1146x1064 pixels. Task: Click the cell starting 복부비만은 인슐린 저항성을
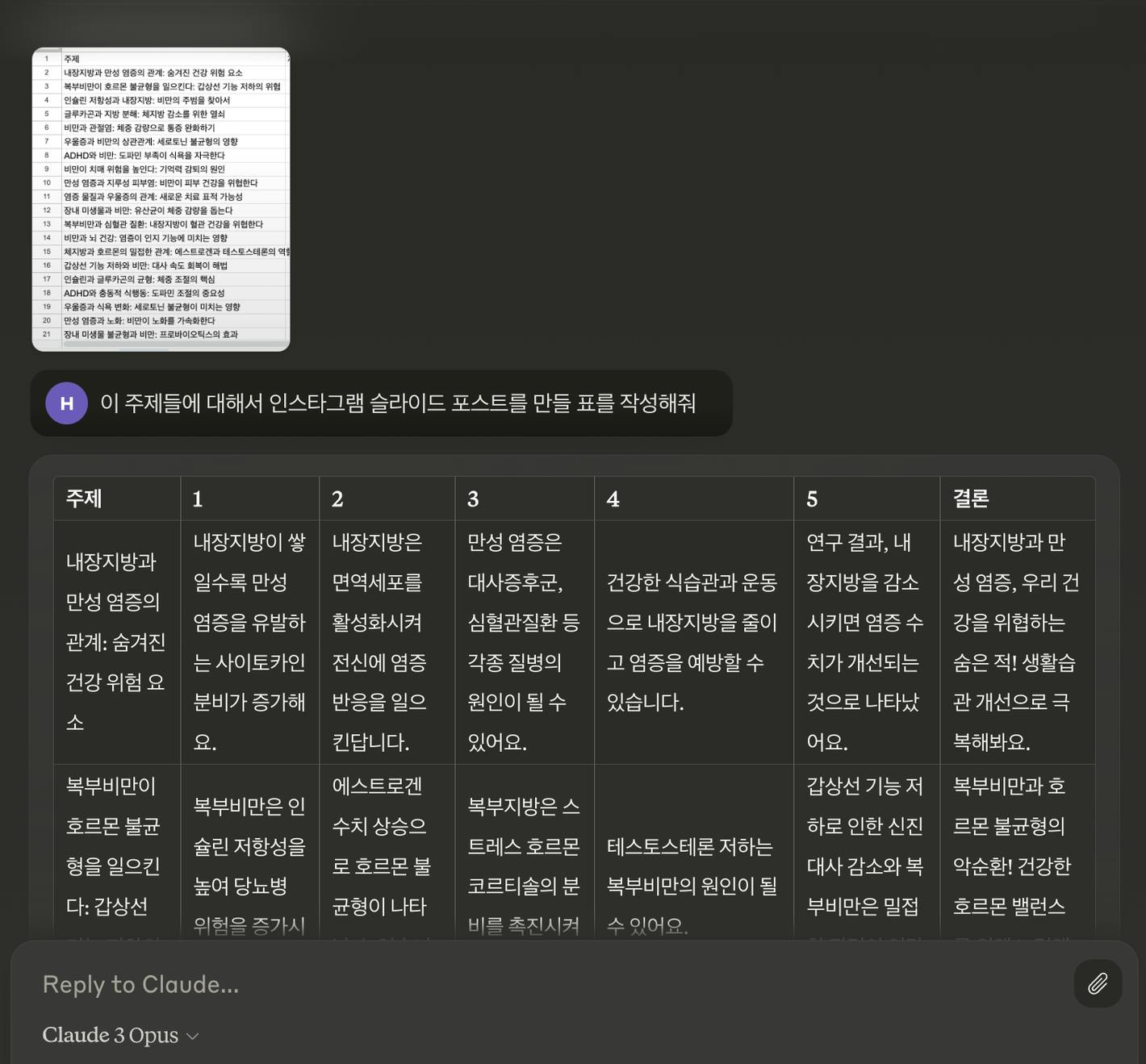(x=250, y=851)
